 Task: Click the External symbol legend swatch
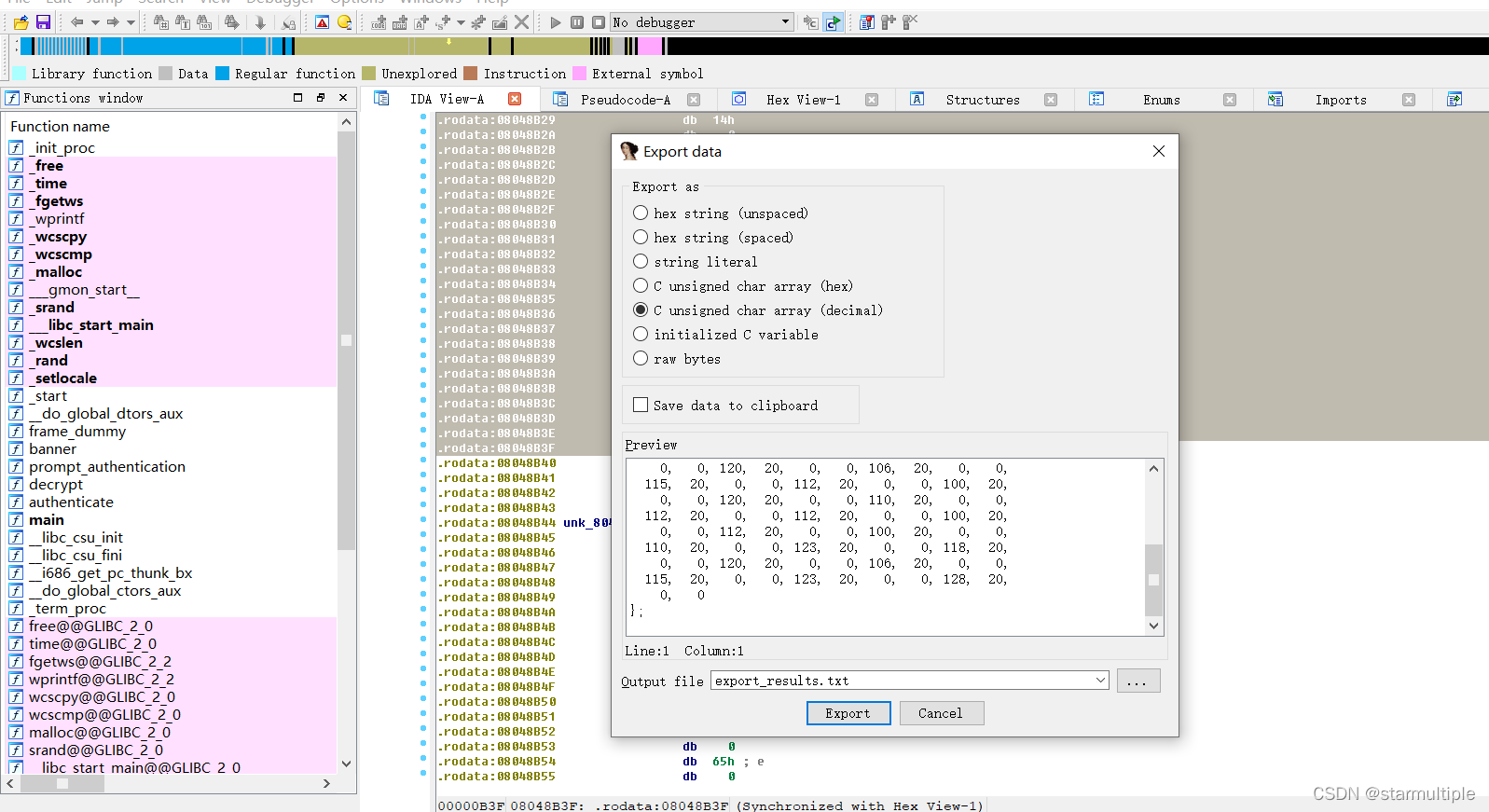coord(579,74)
